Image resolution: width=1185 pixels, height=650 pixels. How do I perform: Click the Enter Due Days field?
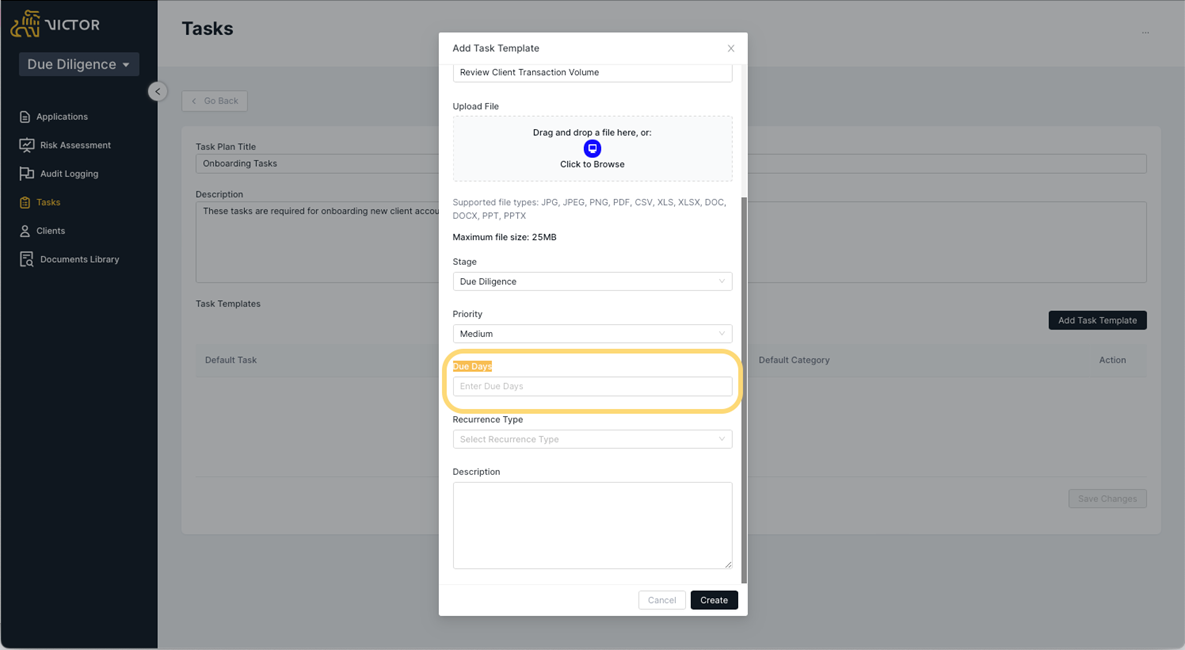tap(592, 386)
